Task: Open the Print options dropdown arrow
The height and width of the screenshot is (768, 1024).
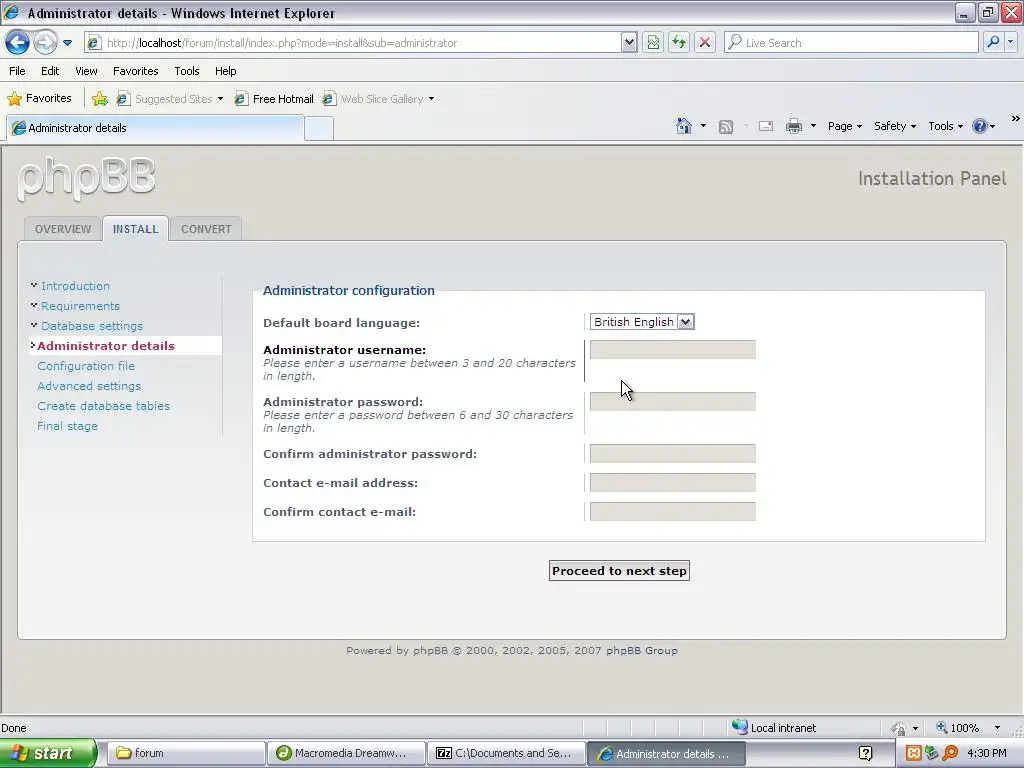Action: (813, 126)
